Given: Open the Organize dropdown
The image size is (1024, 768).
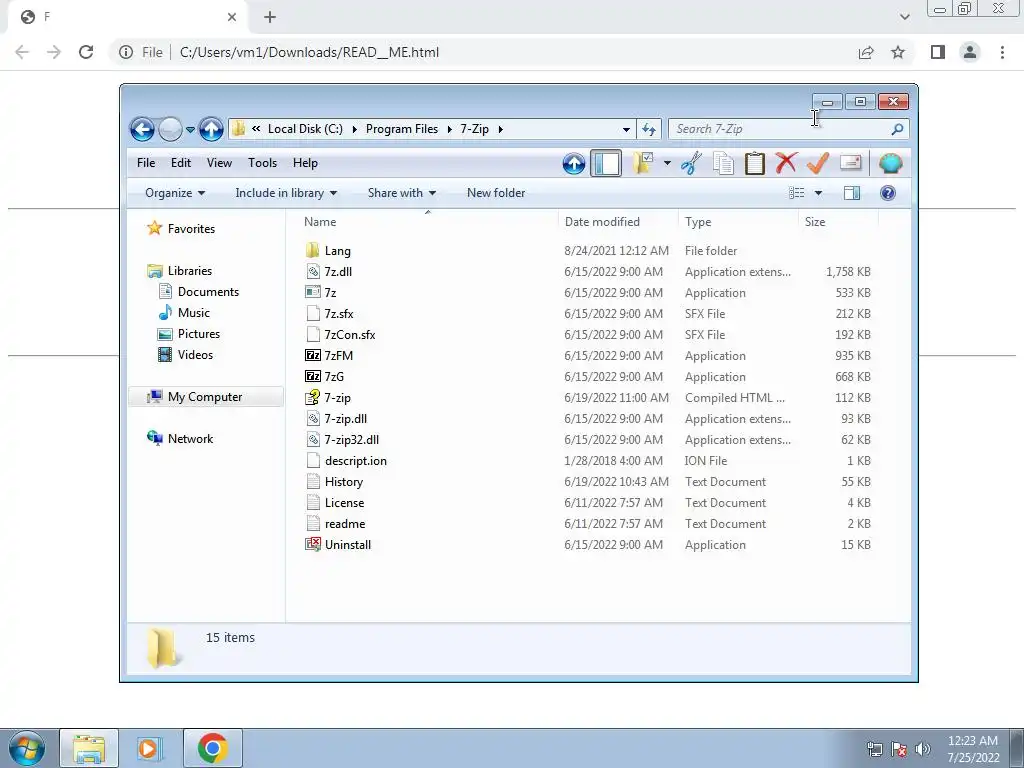Looking at the screenshot, I should coord(175,193).
